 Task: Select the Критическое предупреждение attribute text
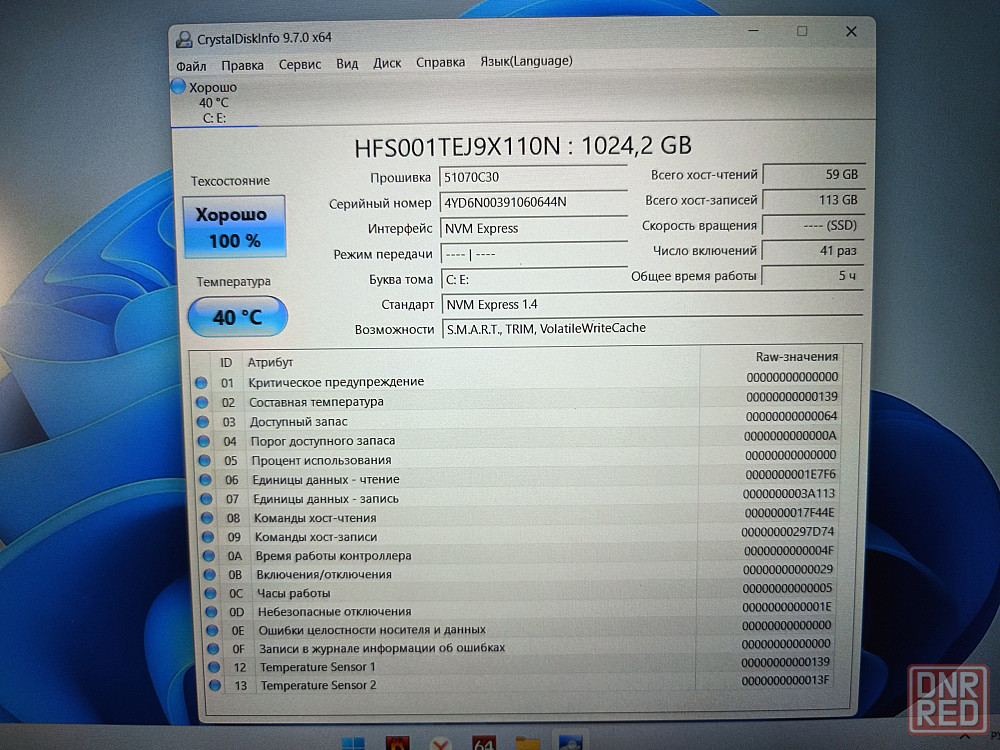[336, 382]
